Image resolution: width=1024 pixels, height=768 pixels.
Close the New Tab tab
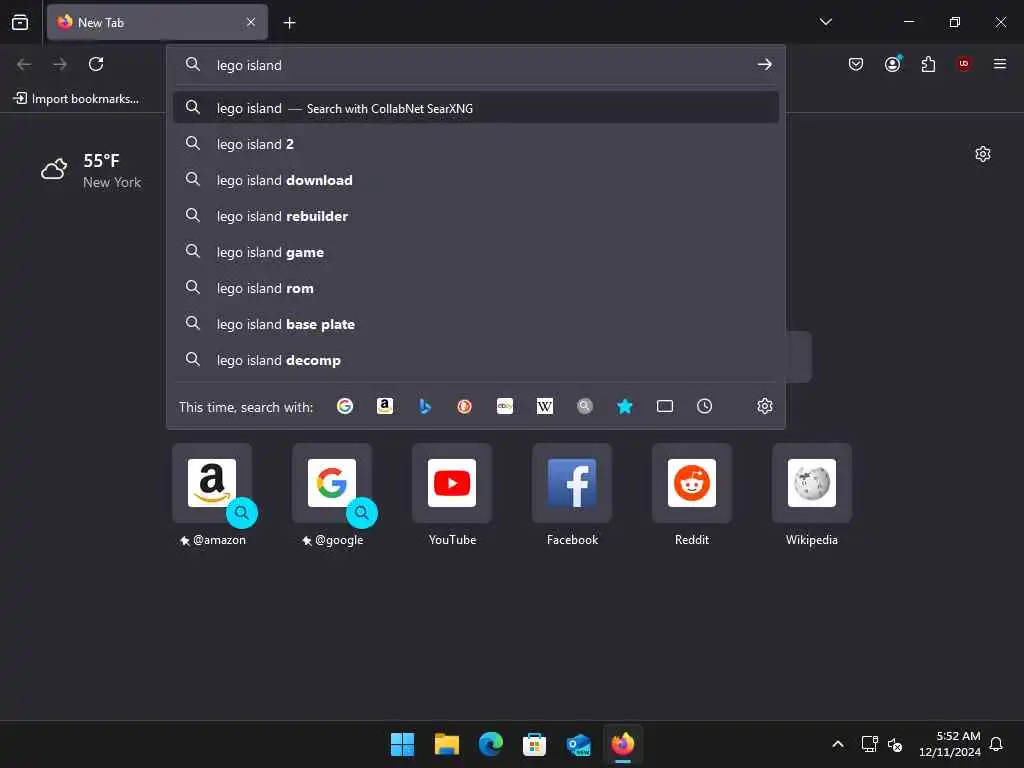click(x=251, y=22)
